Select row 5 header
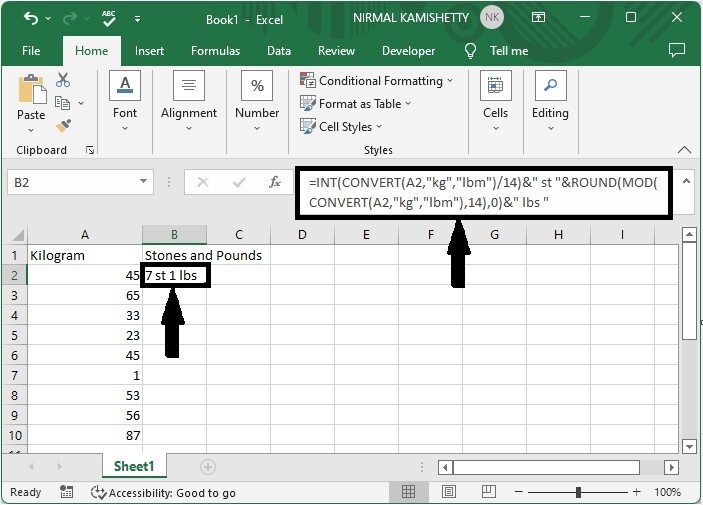Image resolution: width=703 pixels, height=505 pixels. (14, 335)
